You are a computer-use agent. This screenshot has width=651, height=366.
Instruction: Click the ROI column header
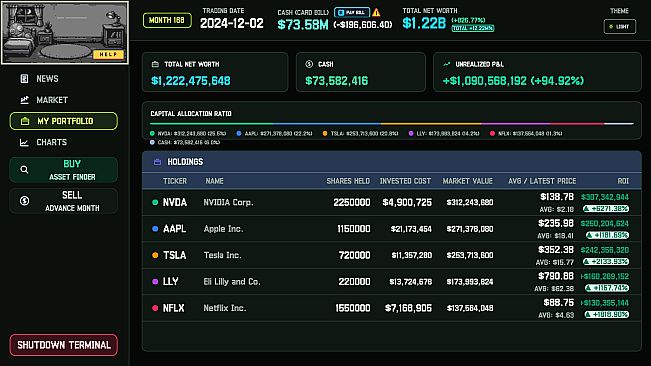click(623, 181)
